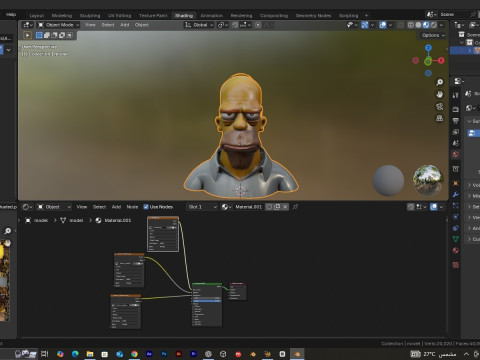The image size is (480, 360).
Task: Choose the blue set-new-selection mode icon
Action: (39, 35)
